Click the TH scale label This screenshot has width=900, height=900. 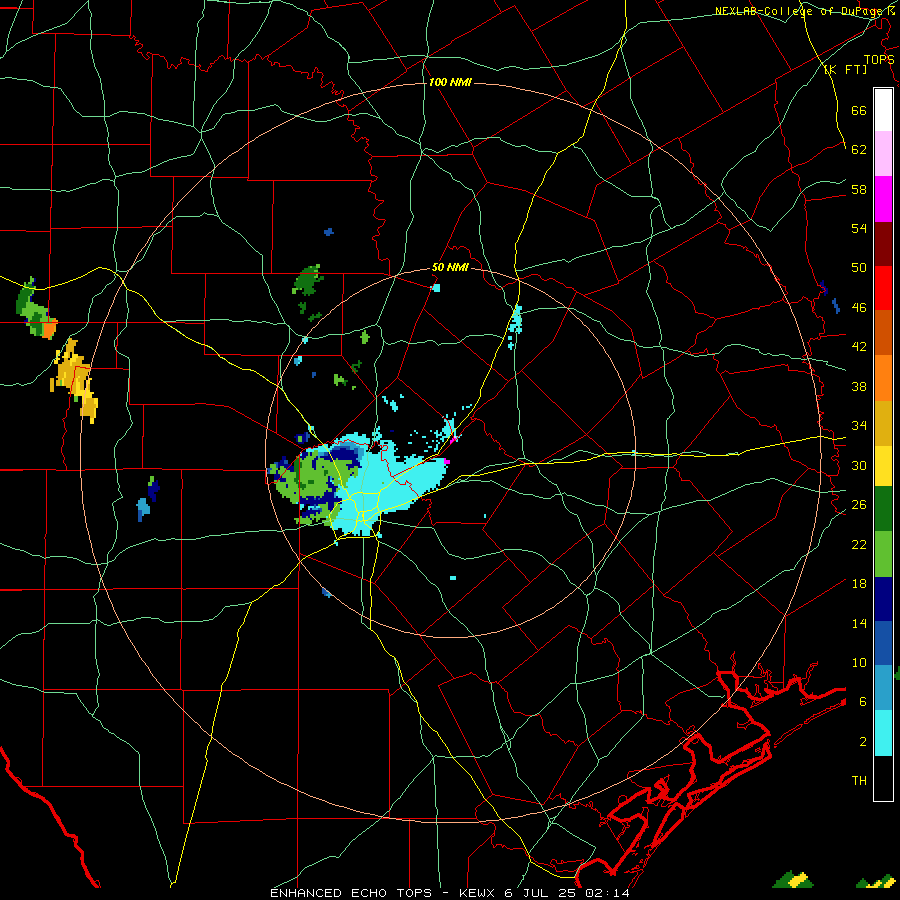pyautogui.click(x=859, y=781)
